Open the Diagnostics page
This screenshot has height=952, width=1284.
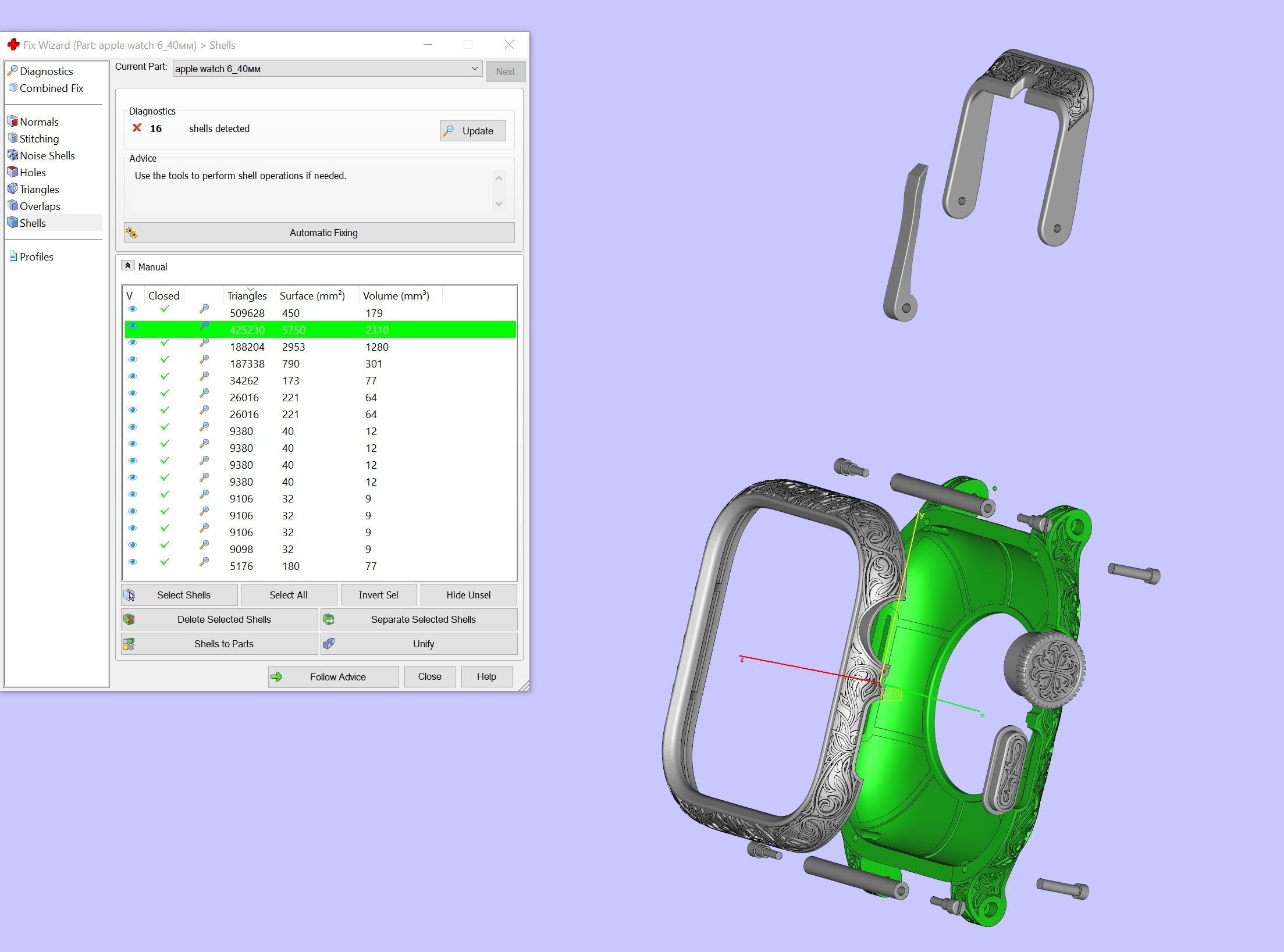click(46, 72)
